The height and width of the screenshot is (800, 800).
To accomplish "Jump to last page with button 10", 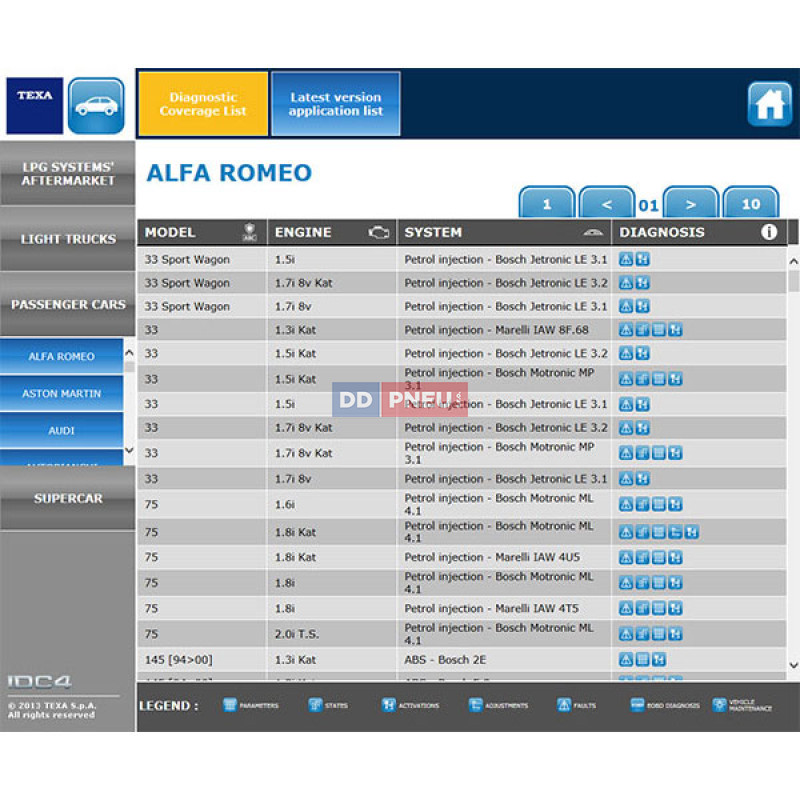I will [x=751, y=204].
